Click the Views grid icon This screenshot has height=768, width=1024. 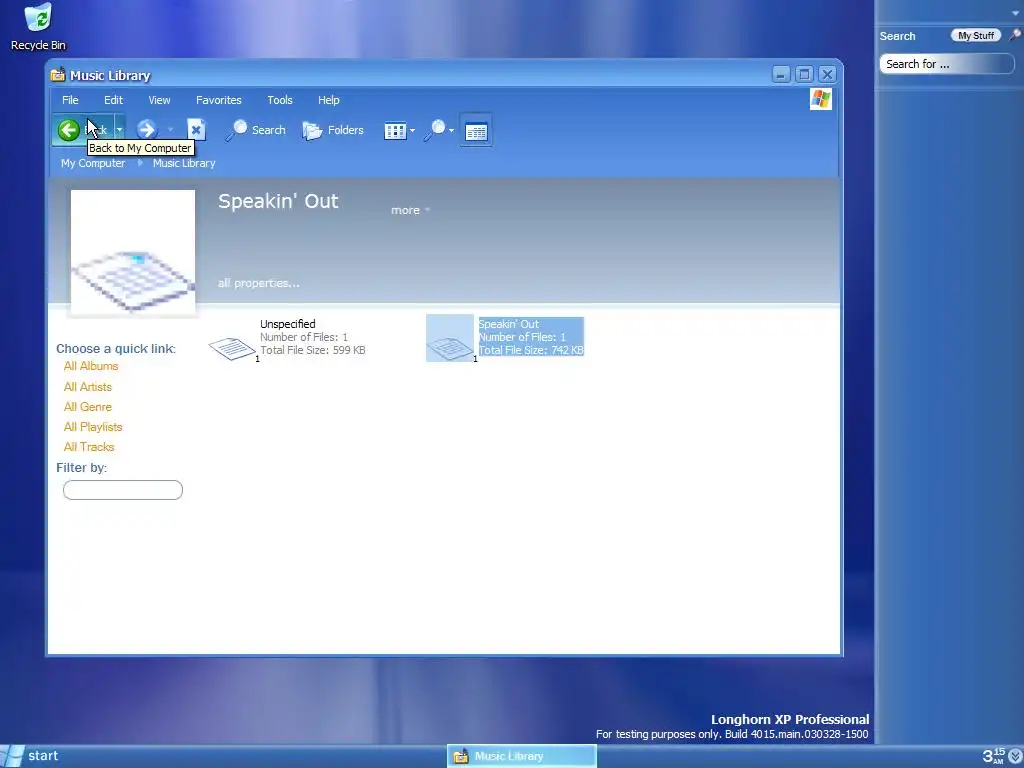[395, 131]
